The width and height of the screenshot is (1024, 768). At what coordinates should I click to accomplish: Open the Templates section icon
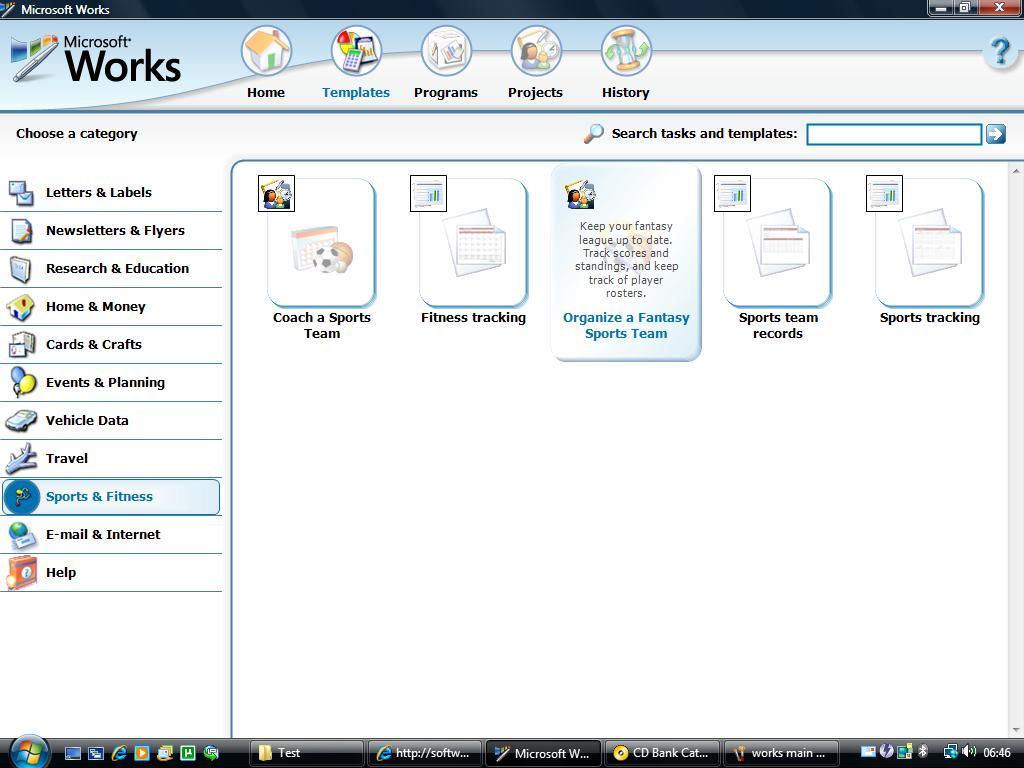[356, 50]
